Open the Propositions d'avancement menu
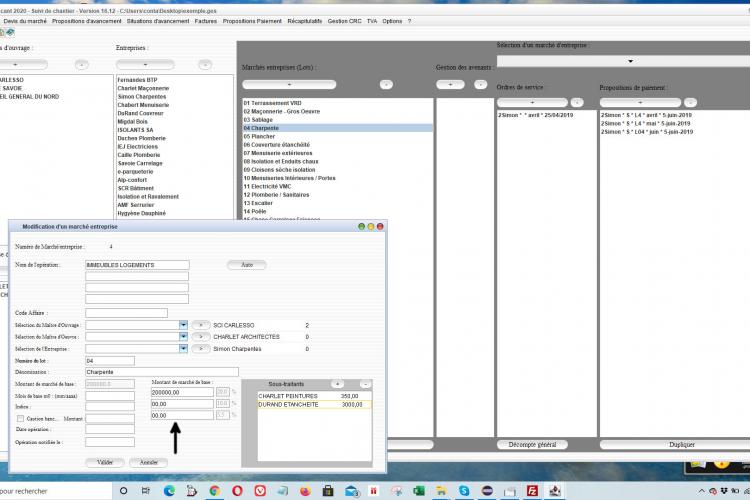Image resolution: width=750 pixels, height=500 pixels. point(87,21)
